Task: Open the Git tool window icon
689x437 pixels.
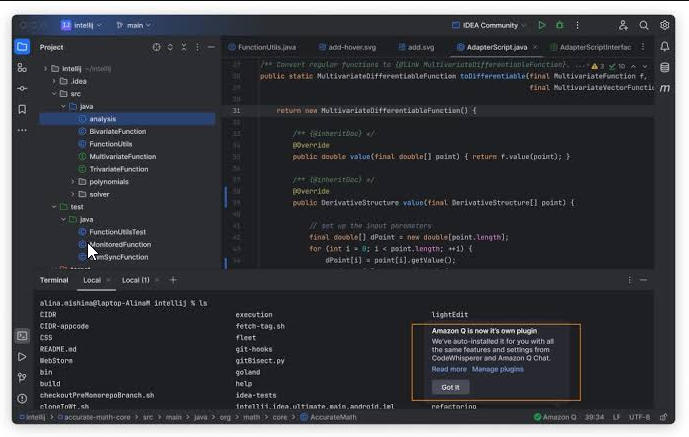Action: 22,378
